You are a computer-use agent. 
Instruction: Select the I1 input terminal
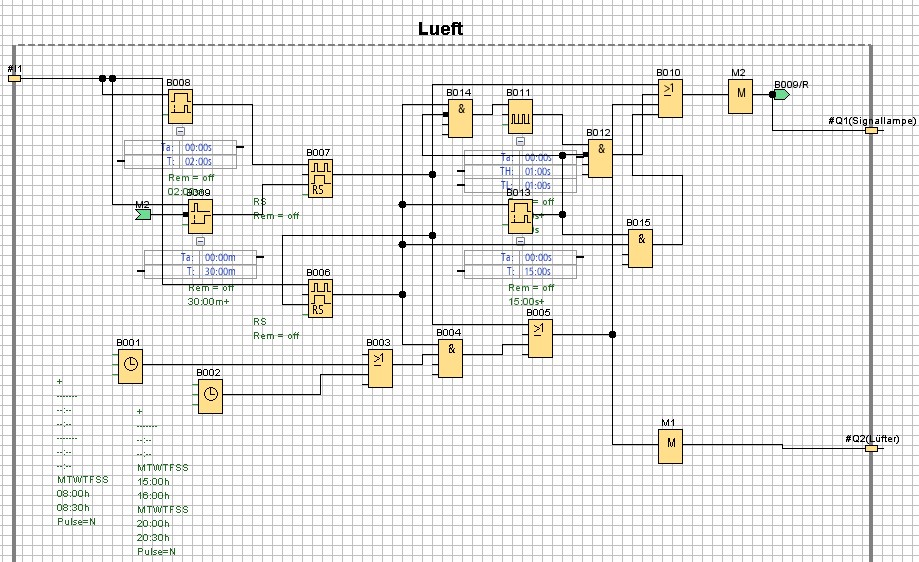14,78
